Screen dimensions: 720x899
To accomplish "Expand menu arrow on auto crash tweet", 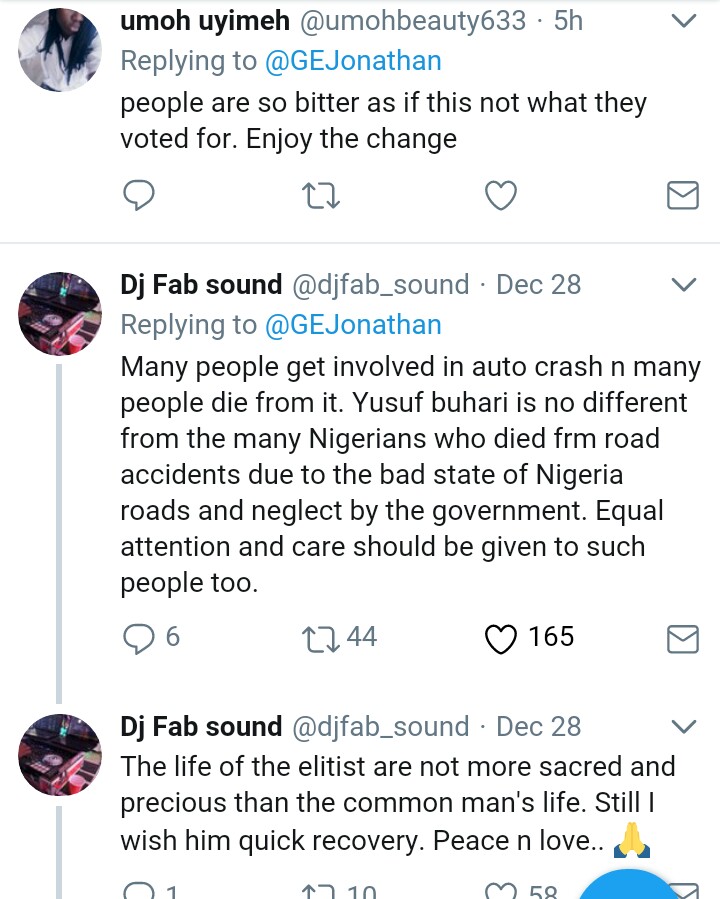I will click(x=683, y=285).
